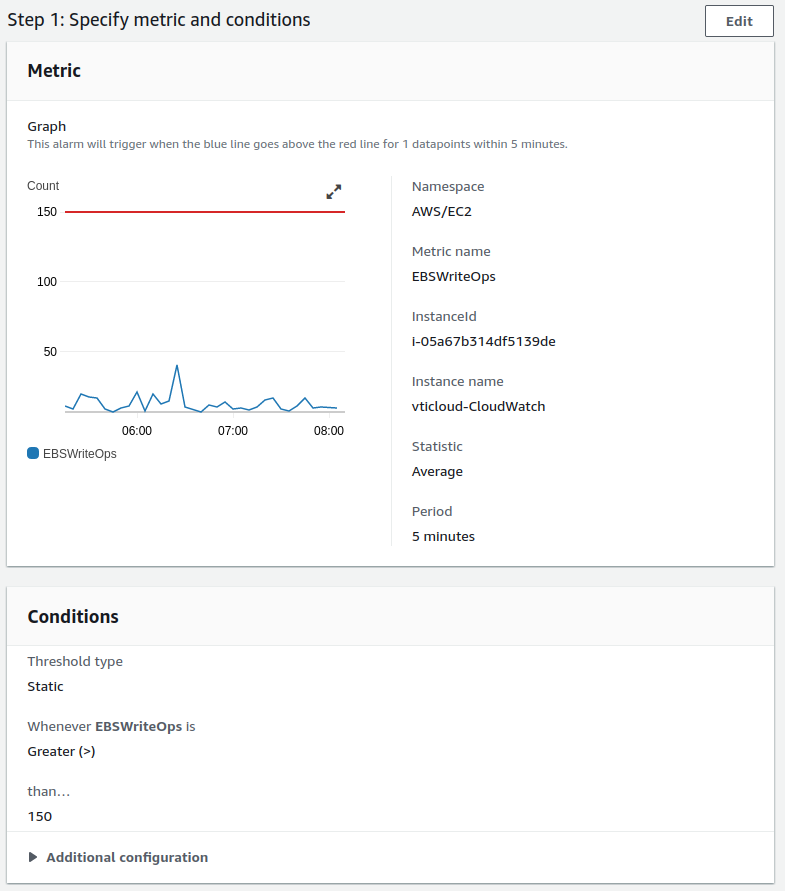Click the Whenever EBSWriteOps is label
Image resolution: width=785 pixels, height=891 pixels.
(111, 726)
